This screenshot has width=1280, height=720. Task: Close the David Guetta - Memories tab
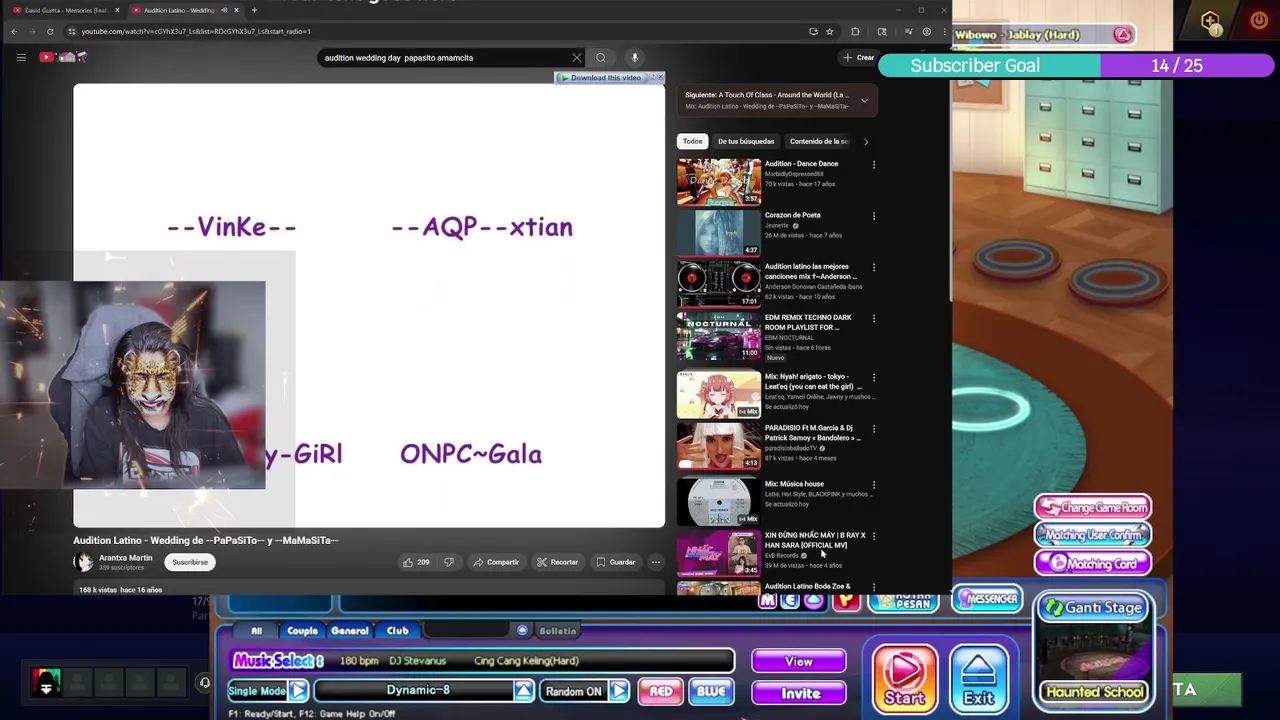click(117, 10)
